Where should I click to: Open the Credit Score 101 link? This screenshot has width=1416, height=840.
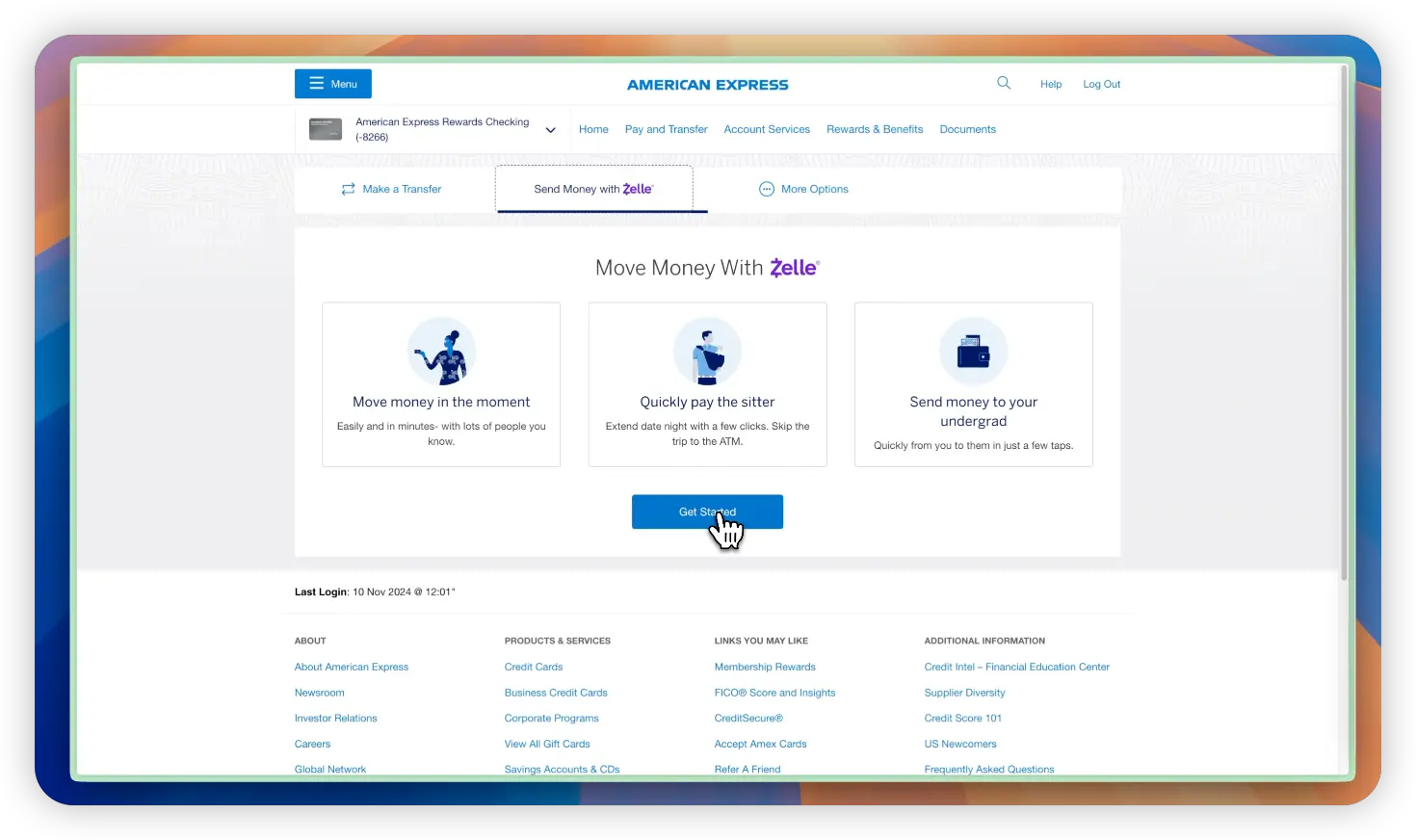962,719
